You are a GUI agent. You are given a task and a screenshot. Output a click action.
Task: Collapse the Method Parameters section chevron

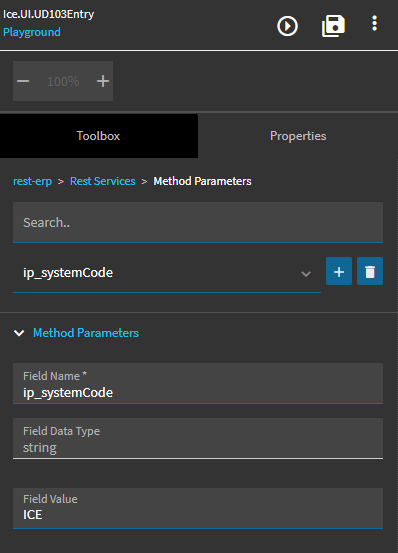point(19,333)
